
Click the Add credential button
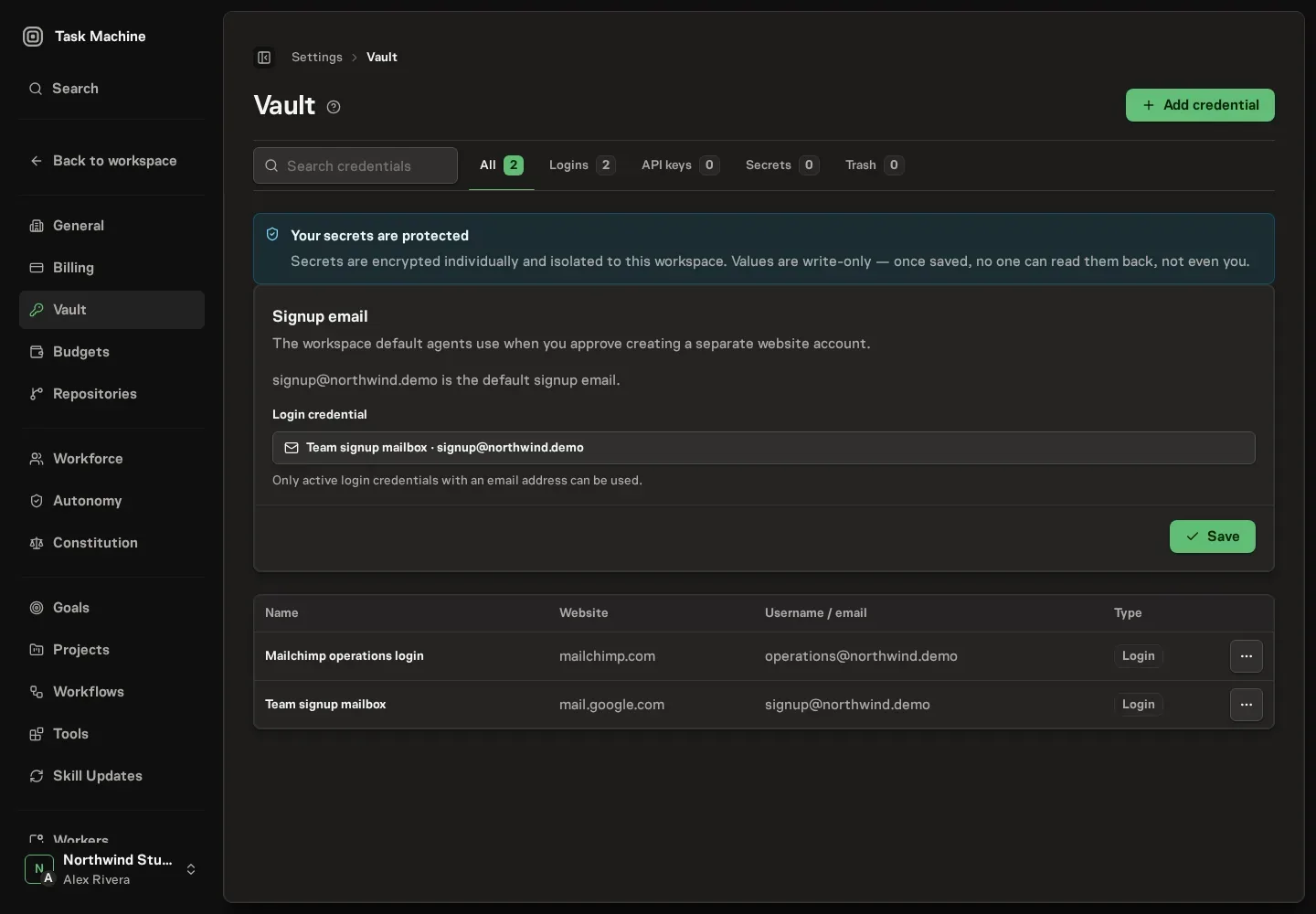[x=1200, y=105]
